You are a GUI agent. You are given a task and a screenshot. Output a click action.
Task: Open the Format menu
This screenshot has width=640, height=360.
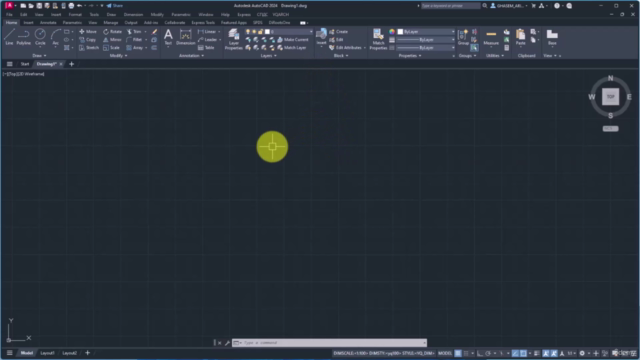pos(75,14)
